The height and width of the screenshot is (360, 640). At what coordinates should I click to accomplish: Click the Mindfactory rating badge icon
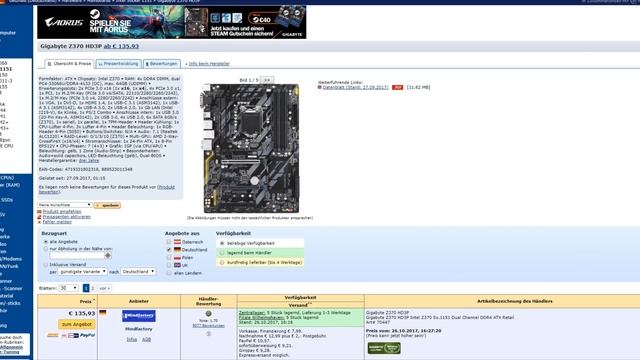coord(209,313)
